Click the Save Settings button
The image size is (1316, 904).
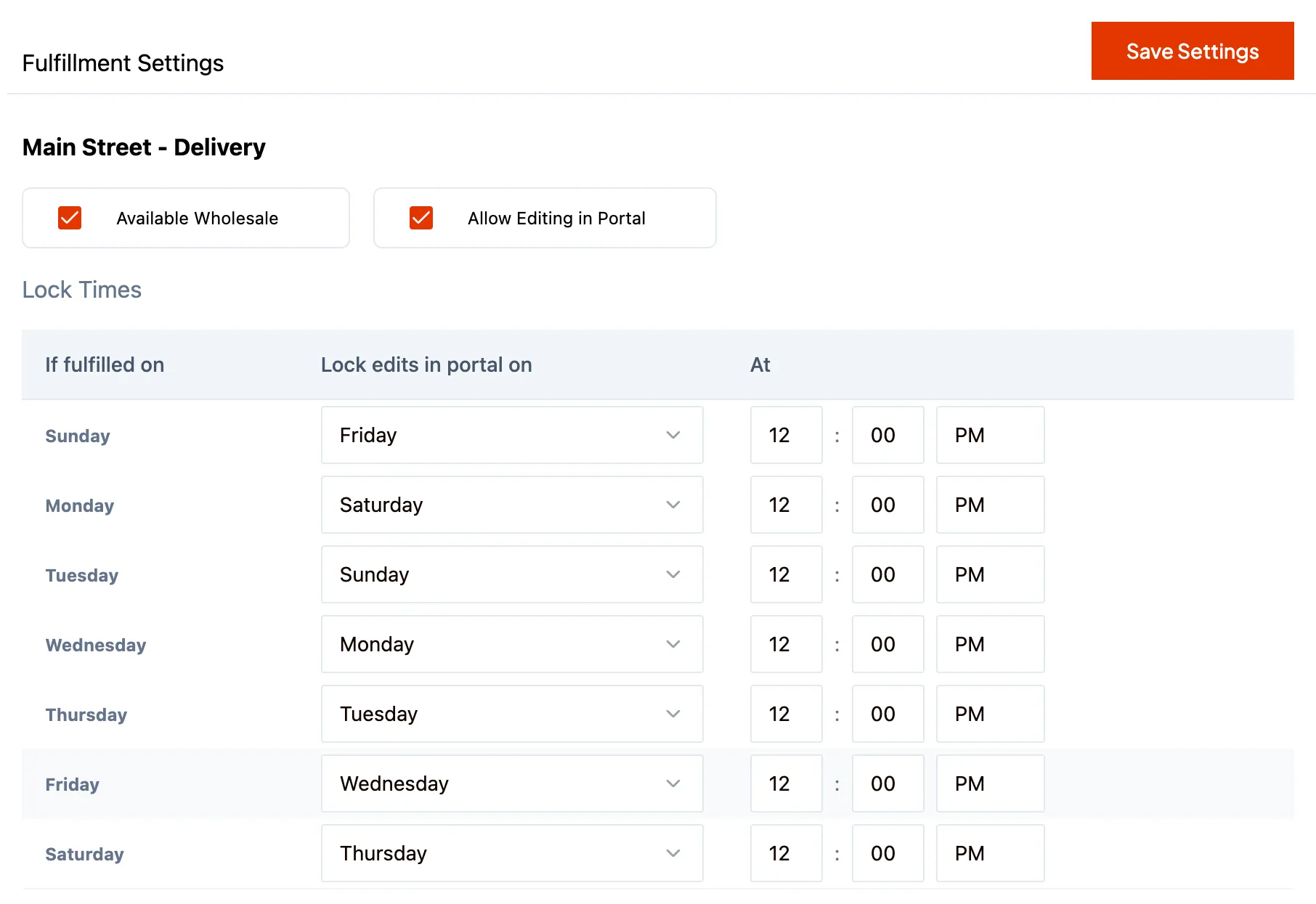tap(1192, 51)
